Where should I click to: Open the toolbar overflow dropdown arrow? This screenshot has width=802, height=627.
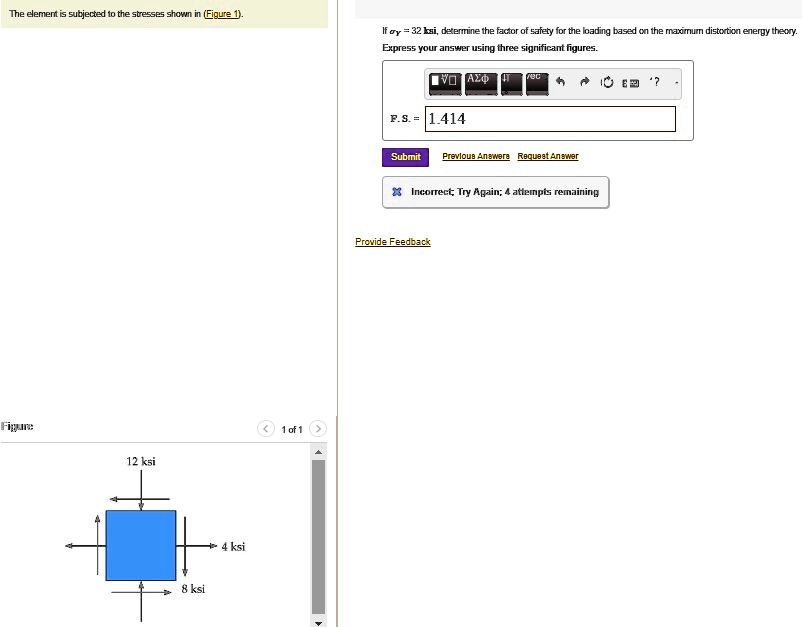675,83
